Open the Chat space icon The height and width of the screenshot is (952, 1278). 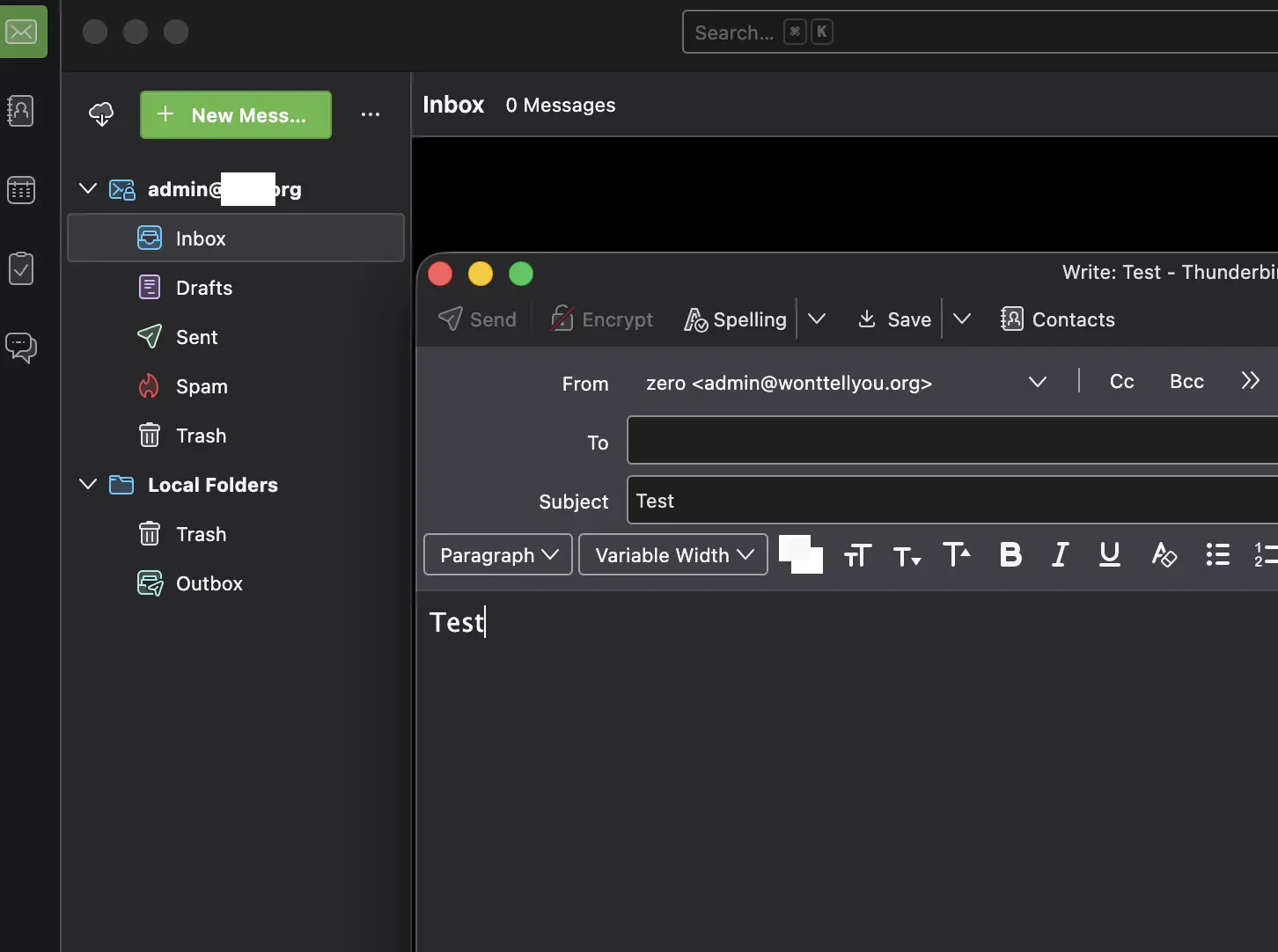click(x=20, y=347)
